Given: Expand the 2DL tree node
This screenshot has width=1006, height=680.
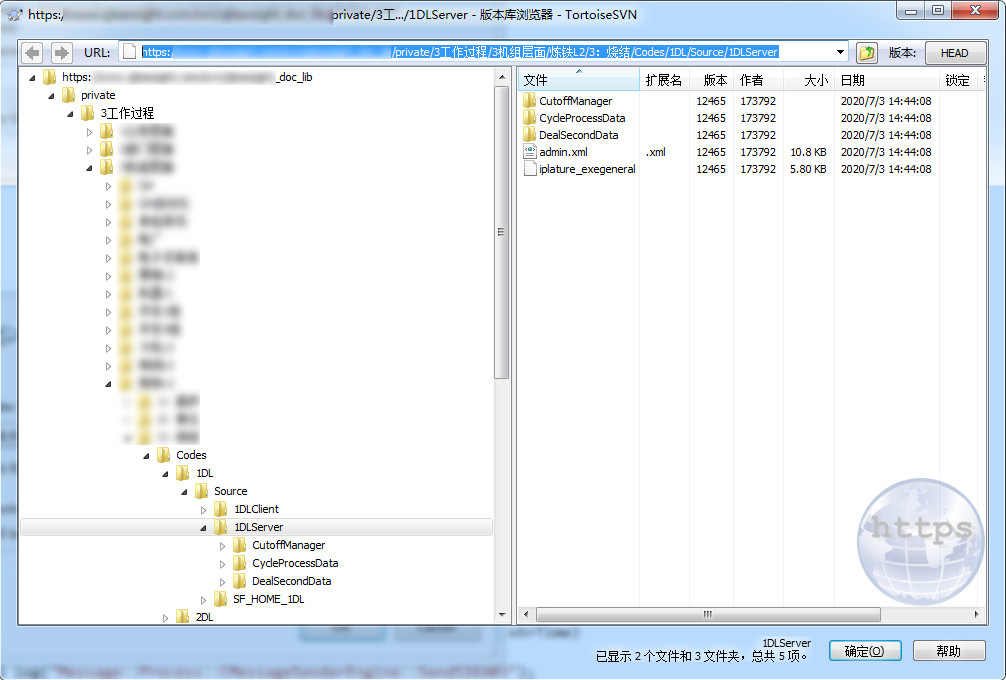Looking at the screenshot, I should tap(166, 617).
